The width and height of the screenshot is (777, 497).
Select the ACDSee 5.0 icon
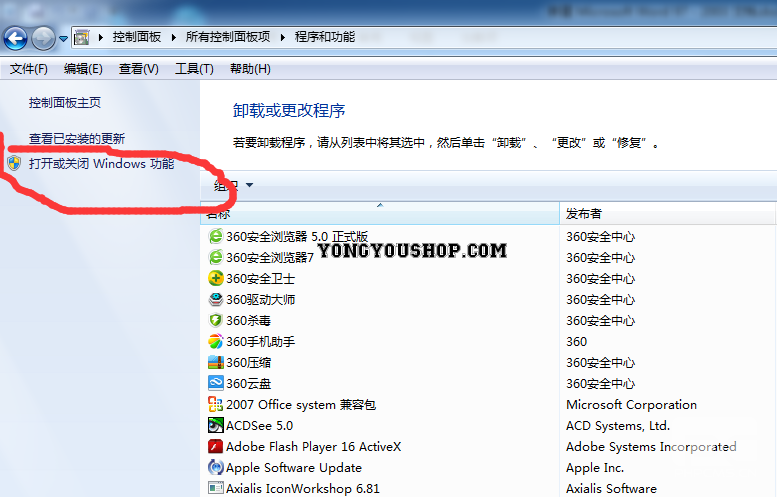click(216, 425)
